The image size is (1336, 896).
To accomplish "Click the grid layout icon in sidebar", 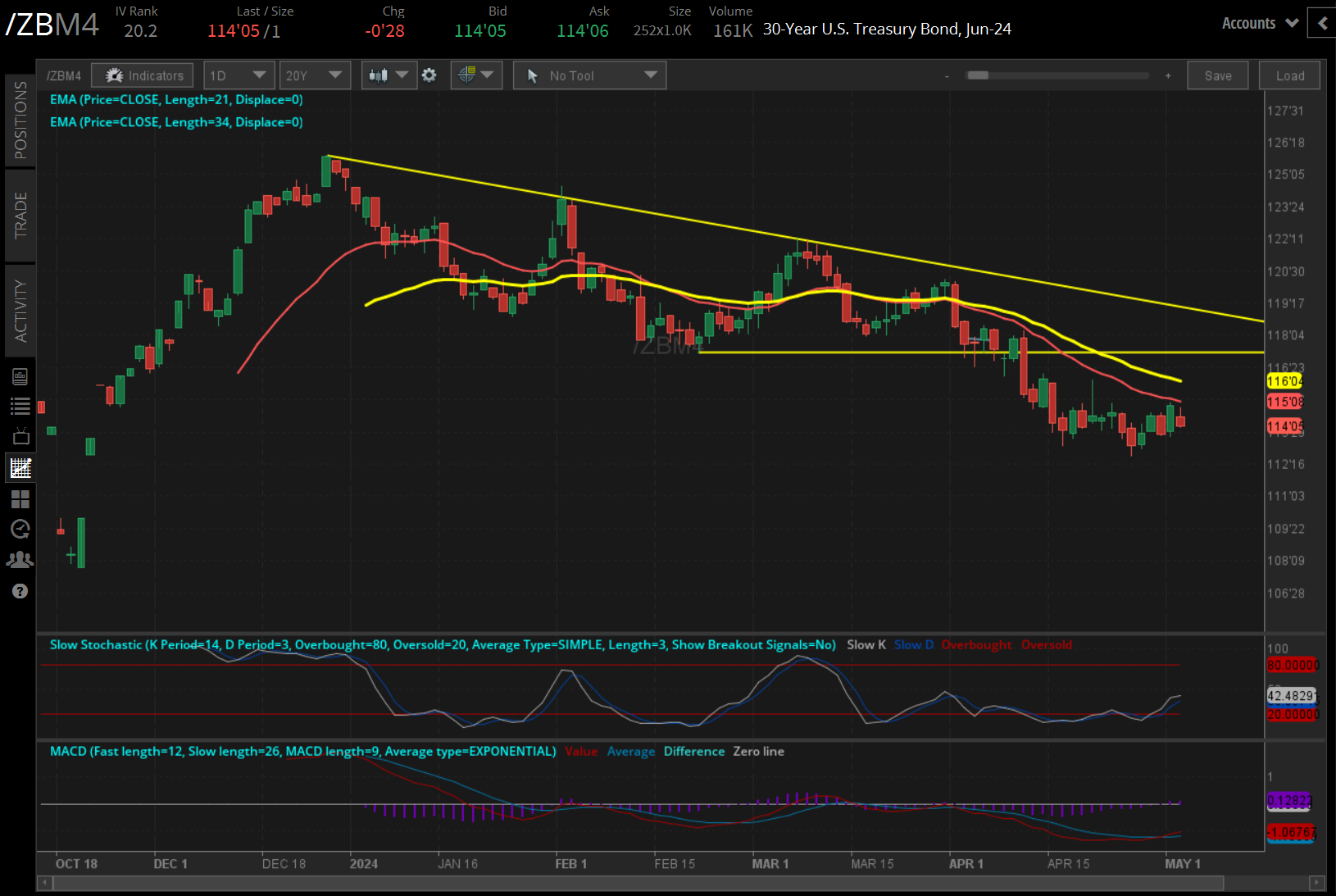I will pyautogui.click(x=20, y=499).
